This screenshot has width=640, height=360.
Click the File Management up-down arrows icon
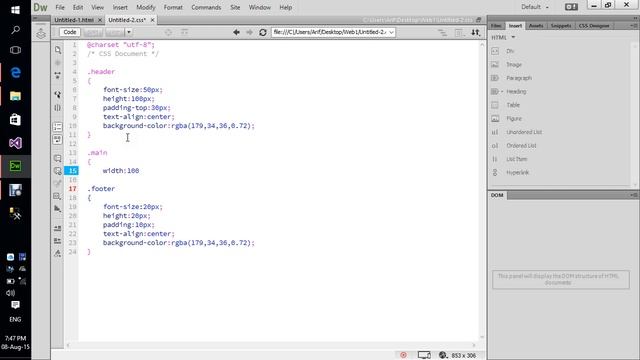pos(476,32)
